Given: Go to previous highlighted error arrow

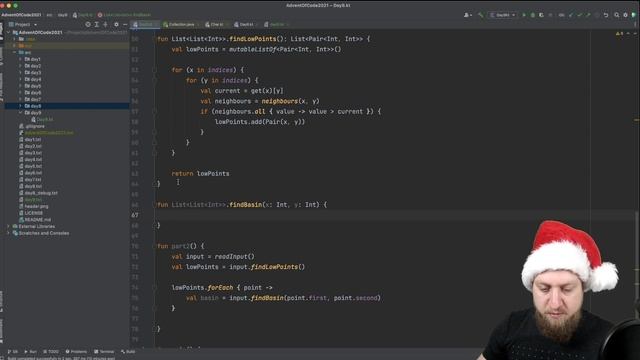Looking at the screenshot, I should [x=628, y=33].
